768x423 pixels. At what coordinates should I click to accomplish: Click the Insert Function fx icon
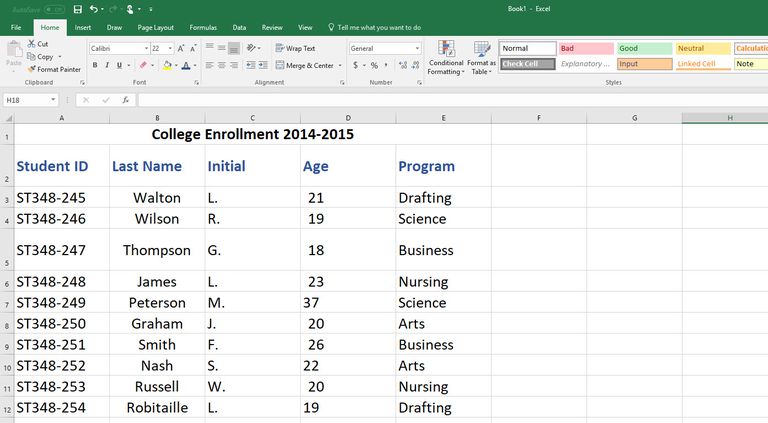pos(125,100)
